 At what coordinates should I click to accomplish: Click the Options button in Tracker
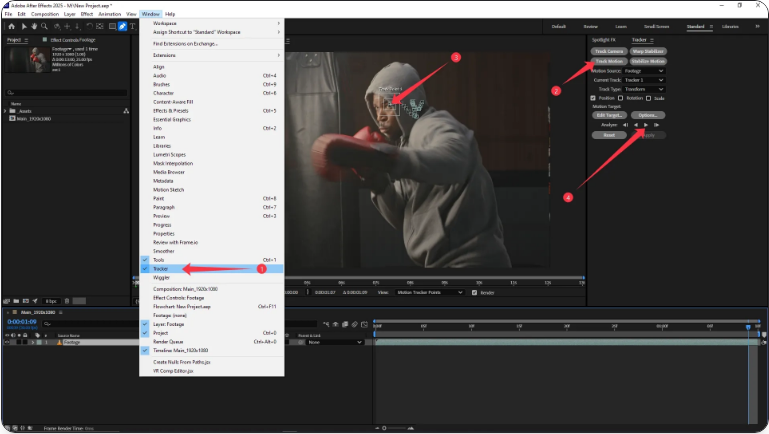[647, 115]
